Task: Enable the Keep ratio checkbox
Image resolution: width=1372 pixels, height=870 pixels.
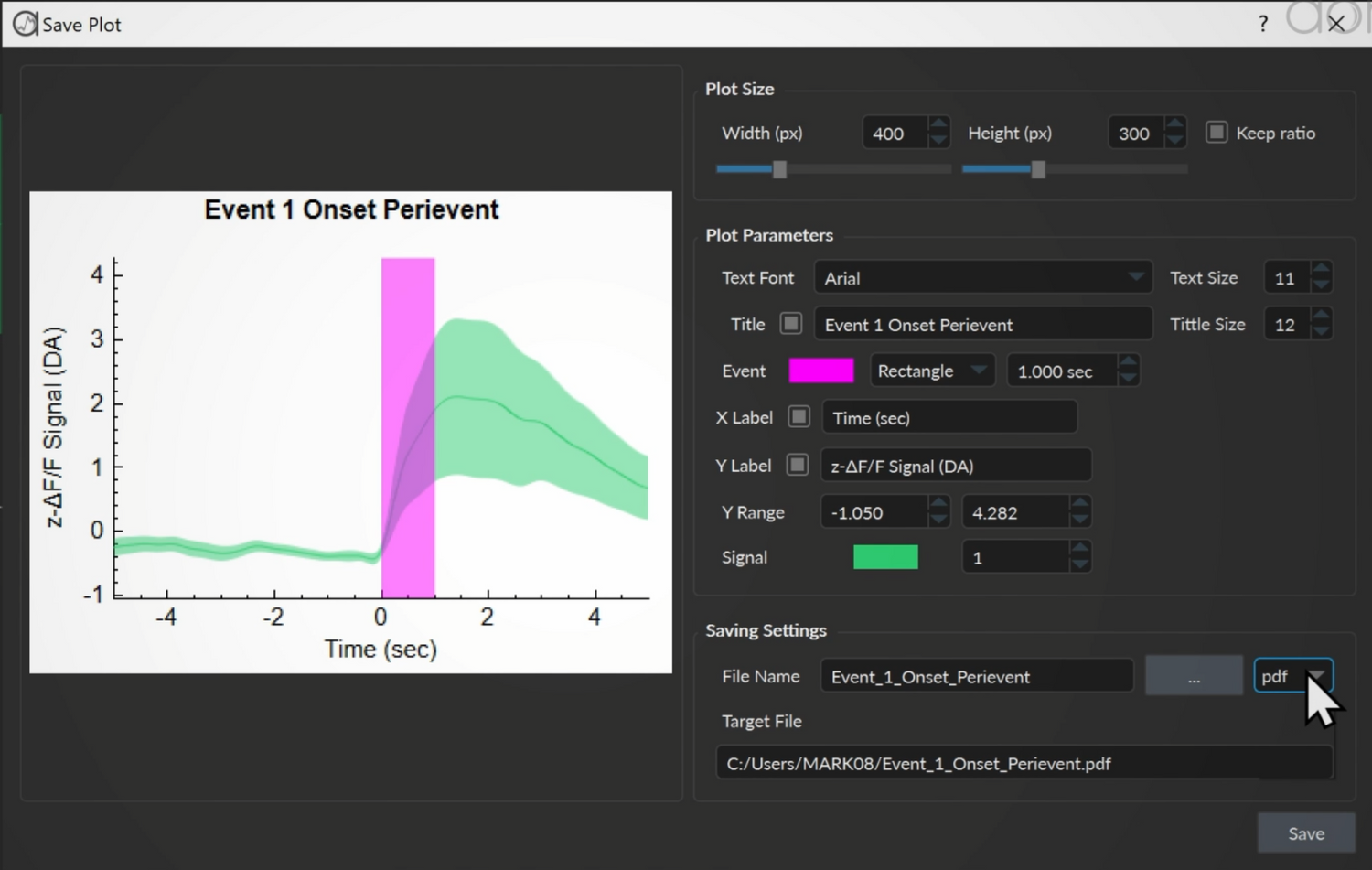Action: [x=1217, y=133]
